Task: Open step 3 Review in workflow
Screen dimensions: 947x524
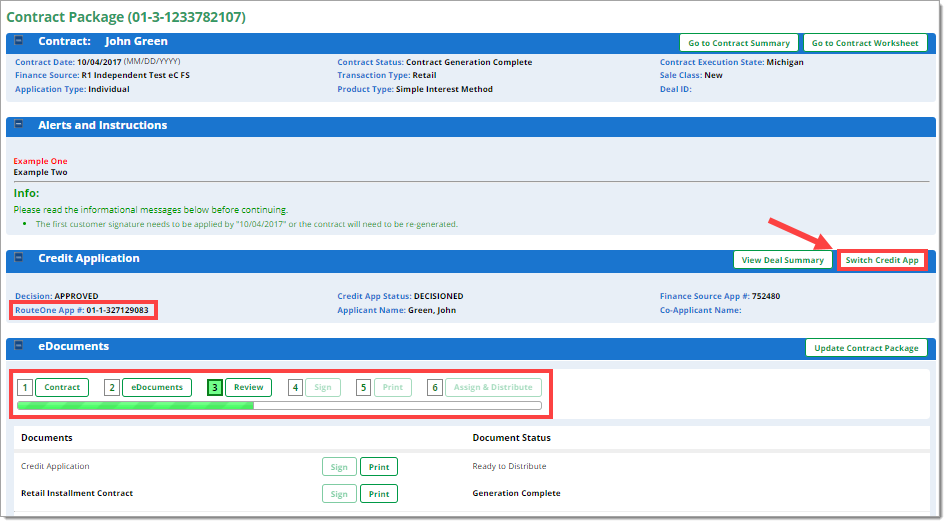Action: tap(248, 387)
